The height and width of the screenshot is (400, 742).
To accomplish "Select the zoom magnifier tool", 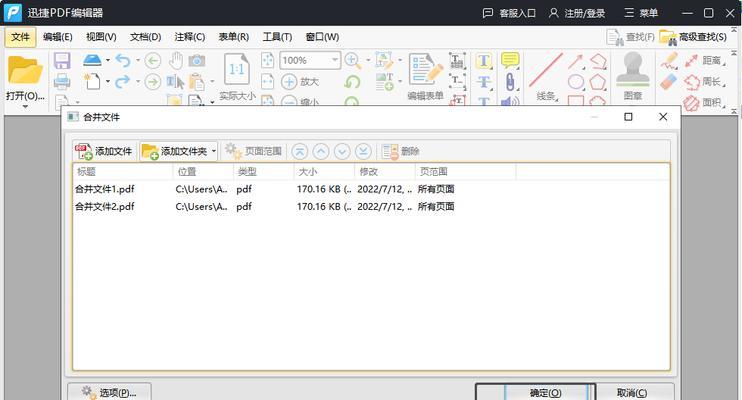I will point(353,60).
